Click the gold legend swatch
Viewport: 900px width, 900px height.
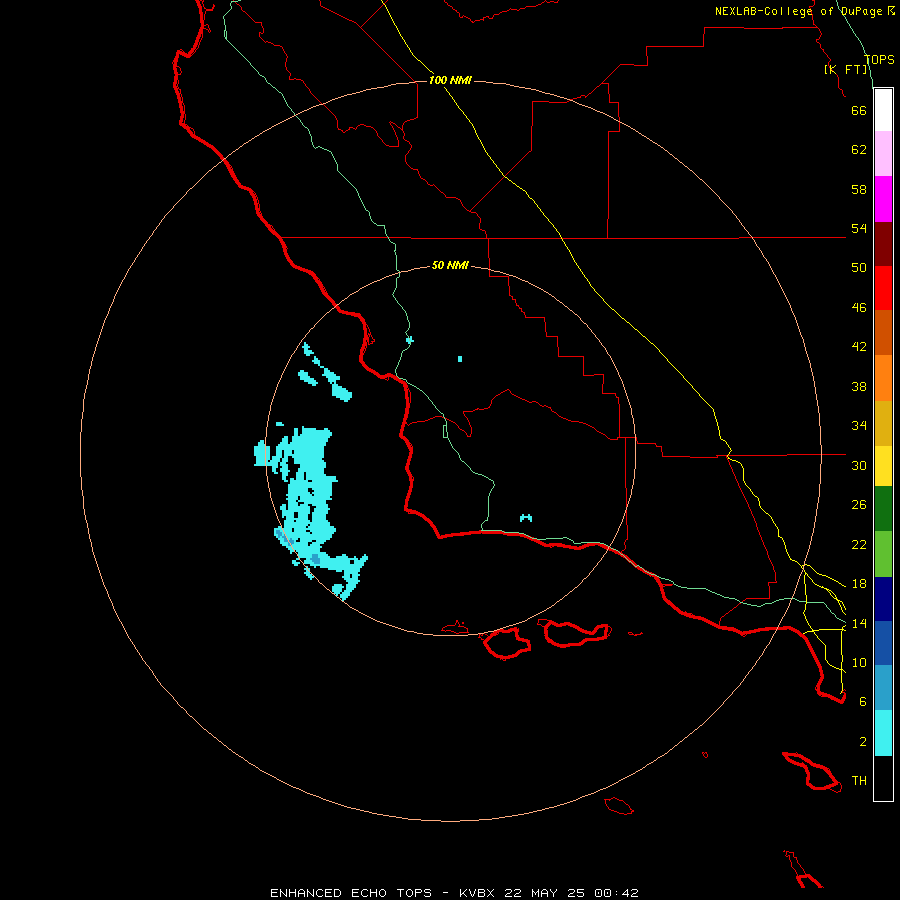[883, 423]
